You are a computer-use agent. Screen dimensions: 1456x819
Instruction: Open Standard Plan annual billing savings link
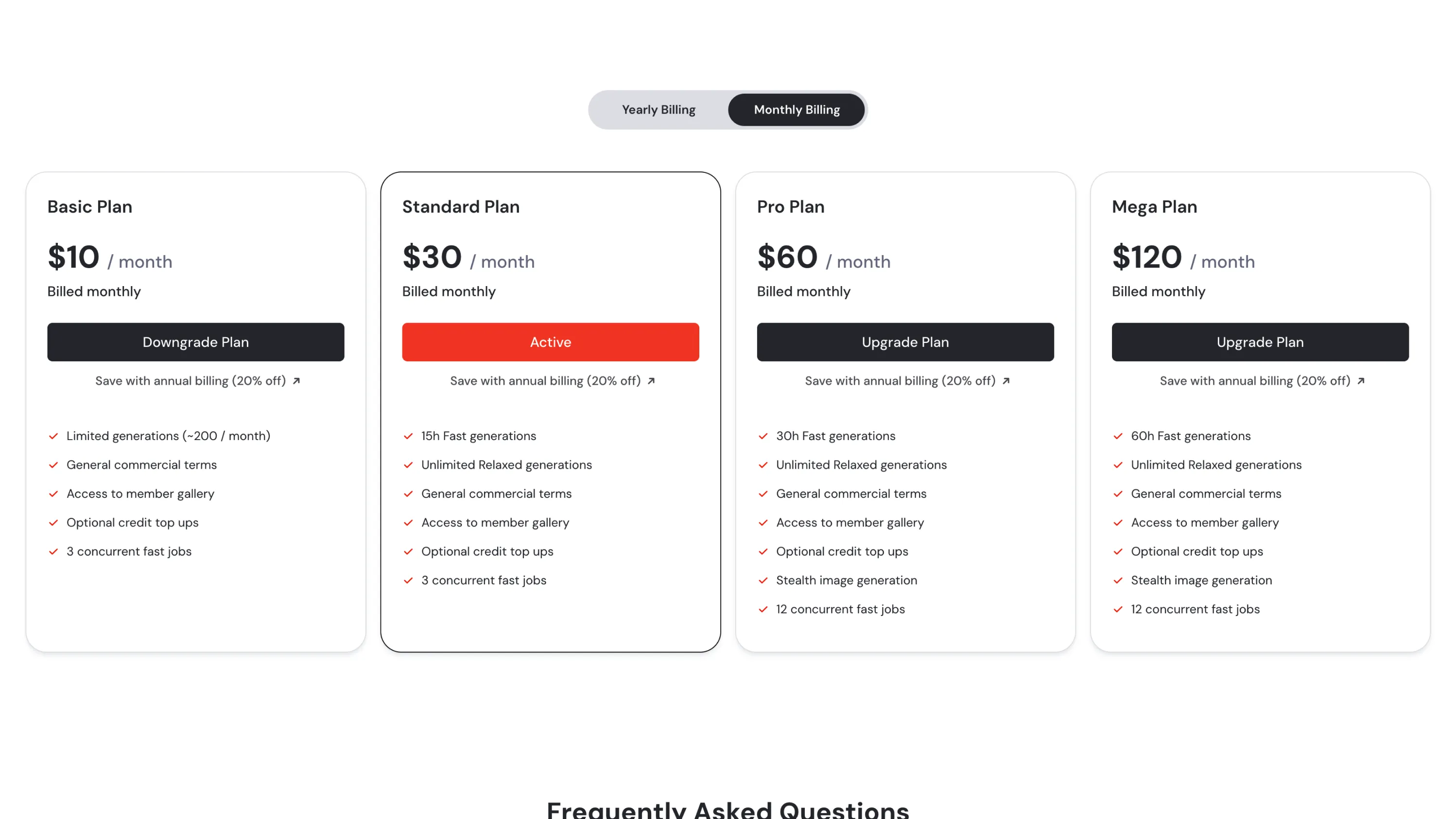click(x=545, y=381)
